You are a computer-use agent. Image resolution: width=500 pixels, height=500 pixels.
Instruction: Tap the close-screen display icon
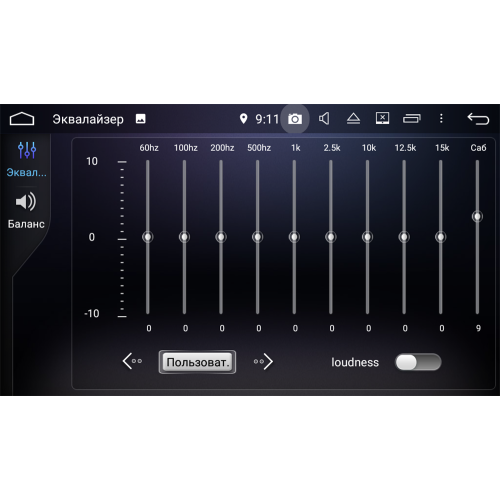coord(382,118)
